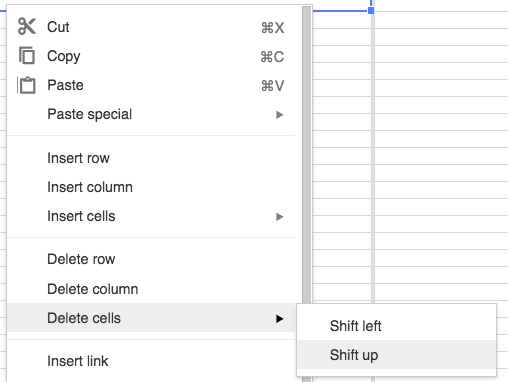Click the blue cell selection fill handle
This screenshot has height=382, width=508.
coord(371,10)
